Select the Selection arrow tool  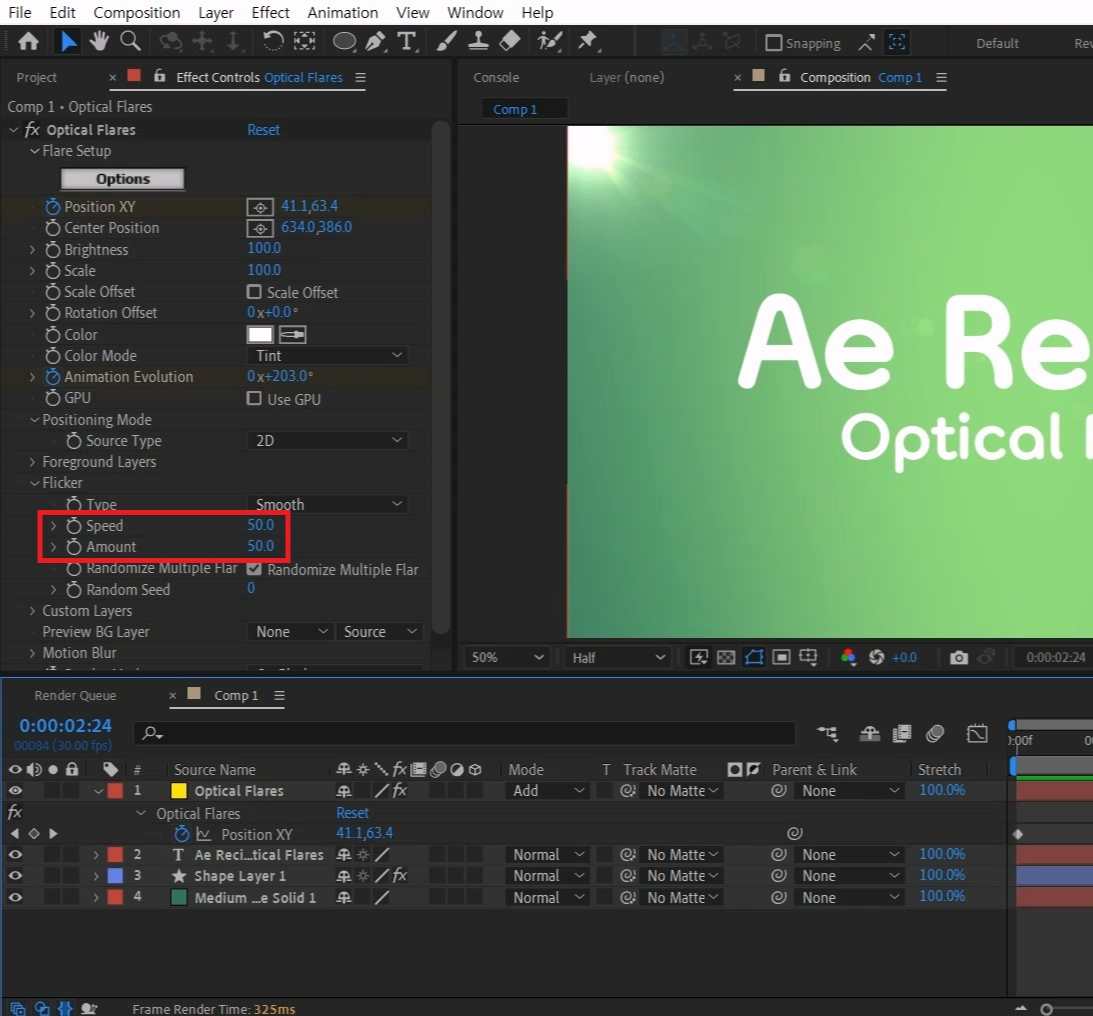68,42
